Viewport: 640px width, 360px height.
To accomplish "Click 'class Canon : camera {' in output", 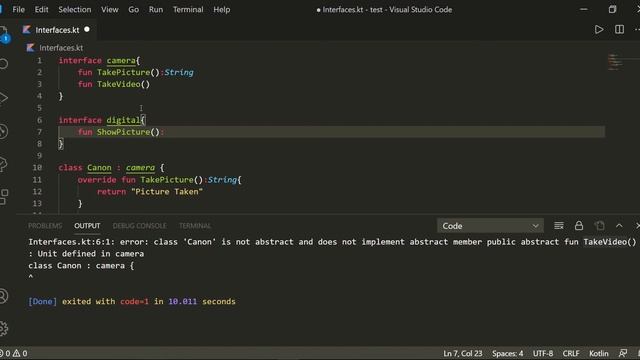I will (81, 266).
